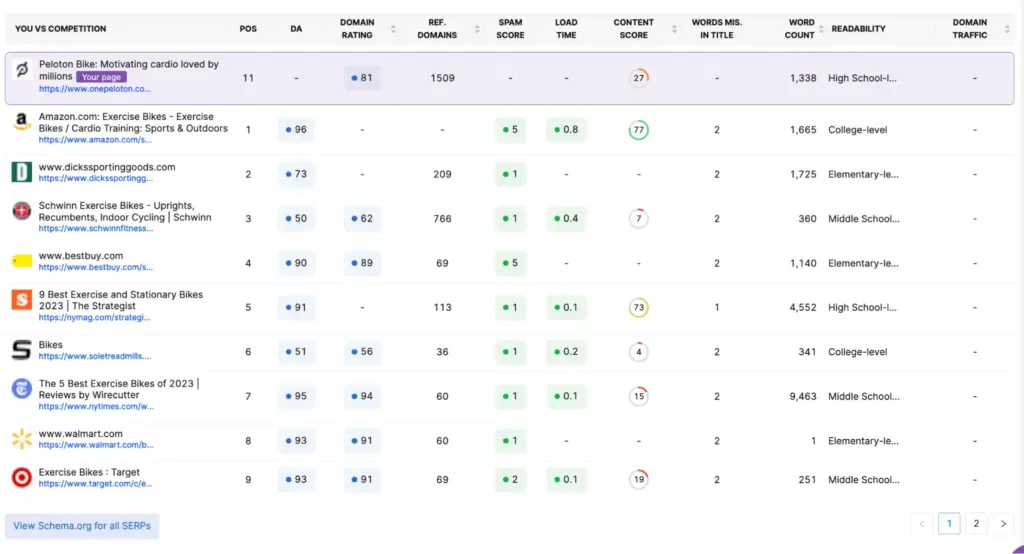
Task: Go to previous page arrow
Action: coord(922,523)
